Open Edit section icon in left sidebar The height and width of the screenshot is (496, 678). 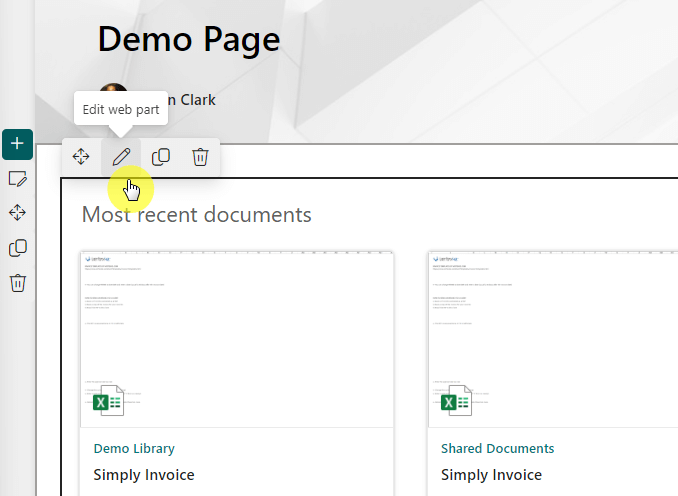(18, 179)
